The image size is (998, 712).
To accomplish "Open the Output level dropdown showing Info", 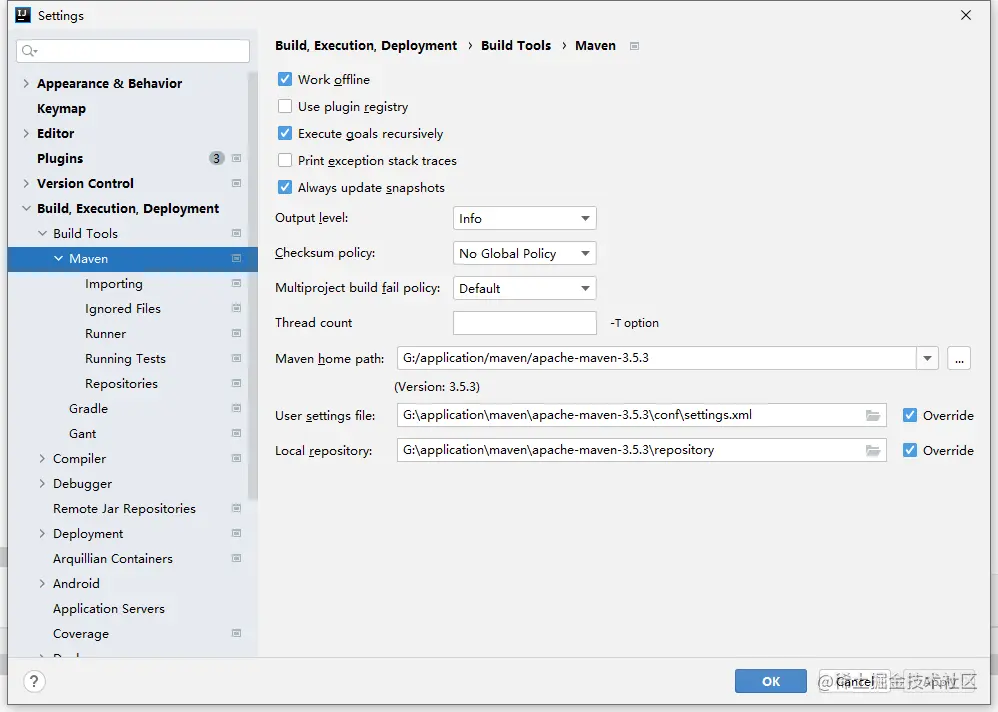I will 524,218.
